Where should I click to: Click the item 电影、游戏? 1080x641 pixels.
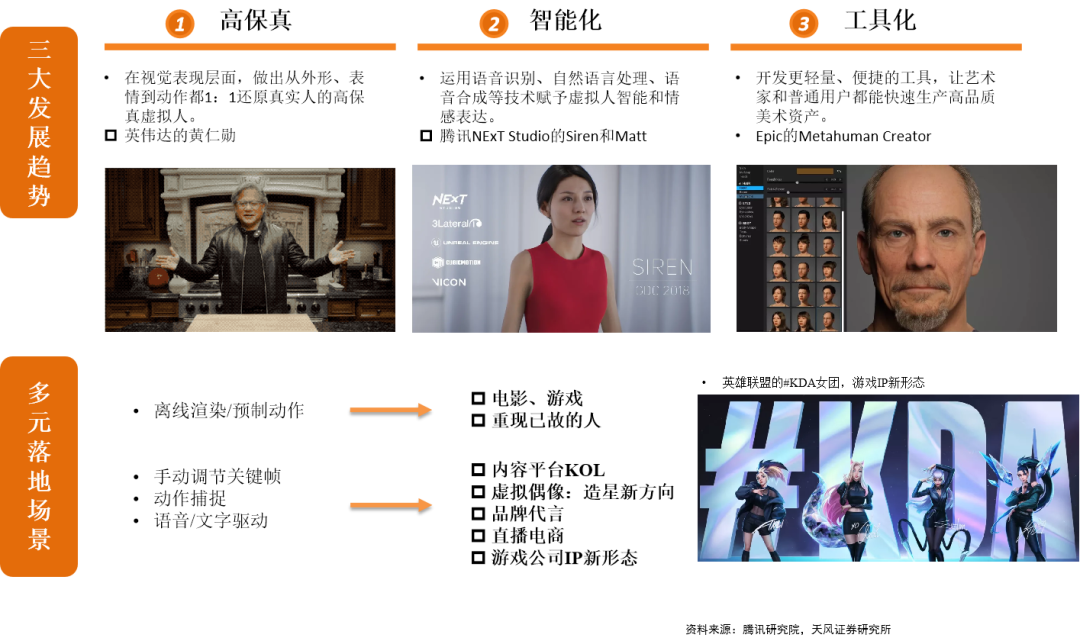tap(537, 398)
